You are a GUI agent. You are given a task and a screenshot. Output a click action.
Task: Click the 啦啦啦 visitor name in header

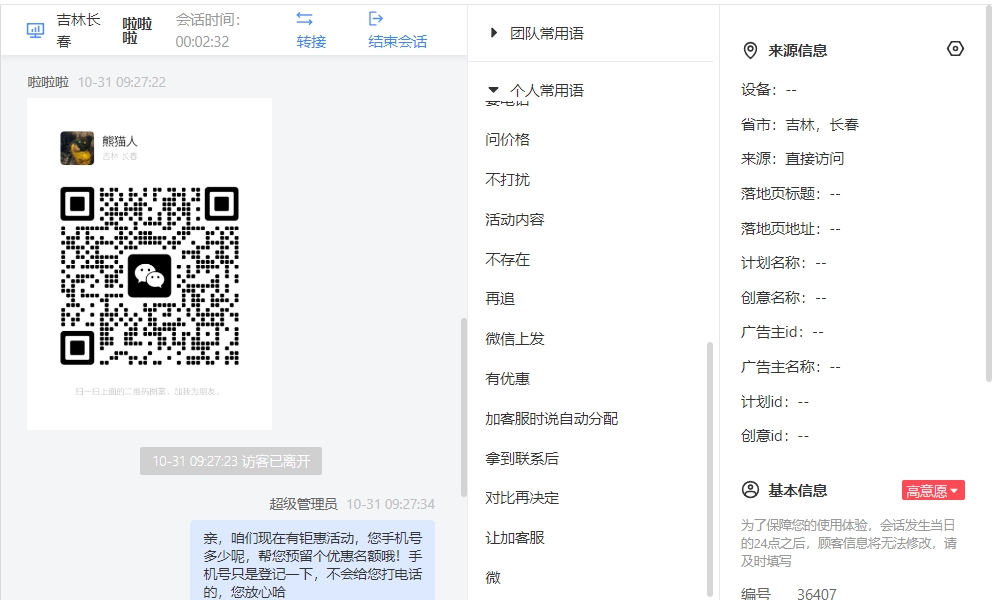coord(137,30)
